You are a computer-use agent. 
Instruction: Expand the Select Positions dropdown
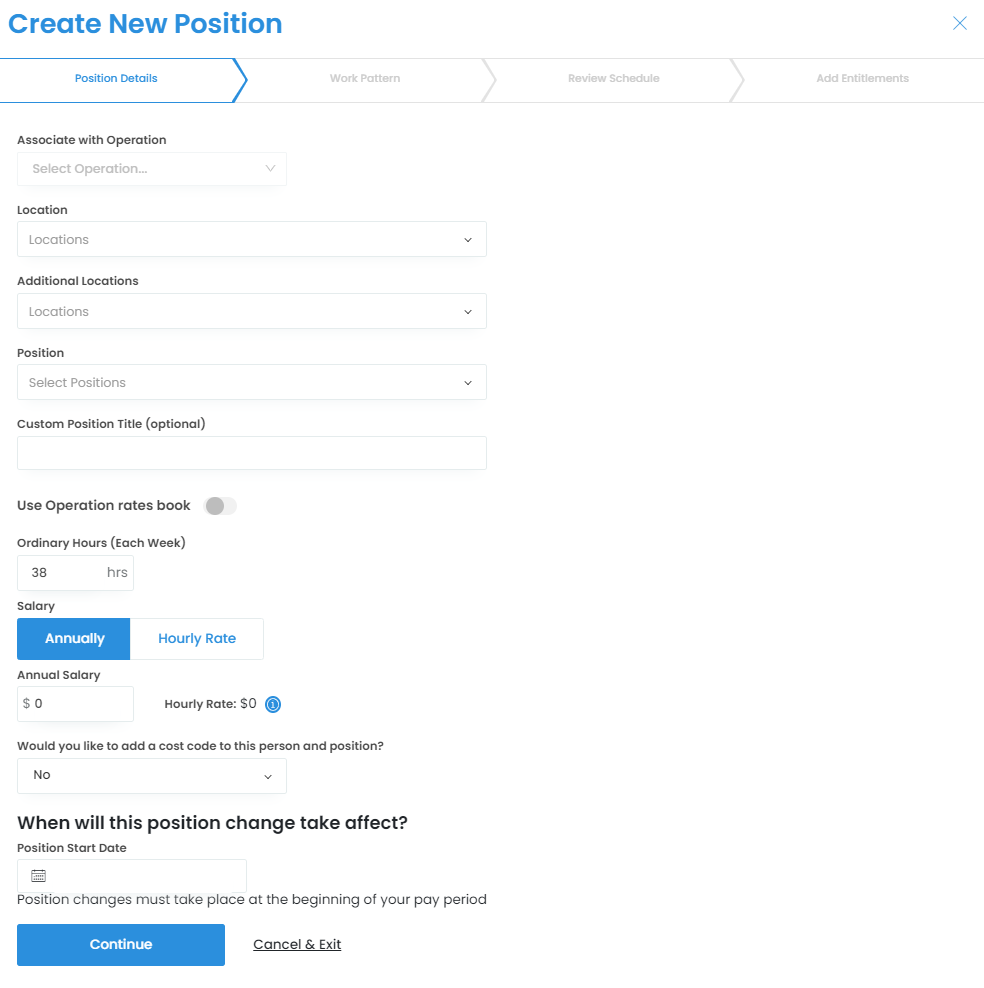252,383
